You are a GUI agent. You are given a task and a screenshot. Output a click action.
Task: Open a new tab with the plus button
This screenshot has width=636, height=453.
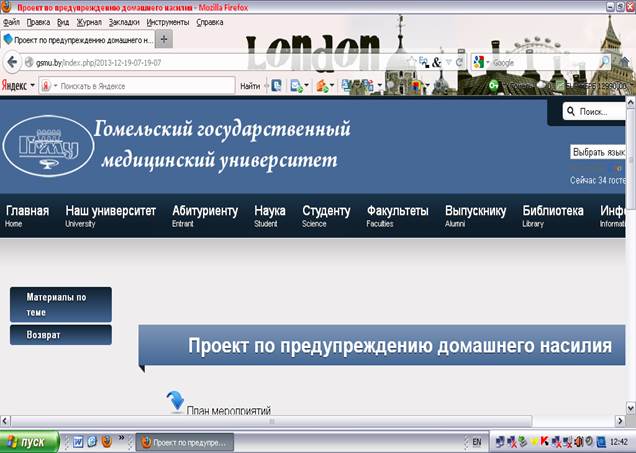[164, 39]
